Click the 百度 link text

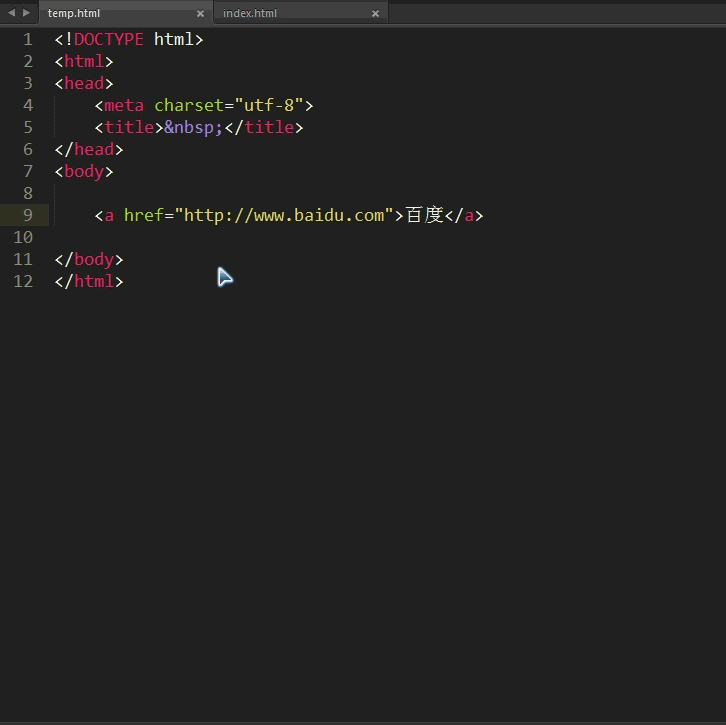425,215
